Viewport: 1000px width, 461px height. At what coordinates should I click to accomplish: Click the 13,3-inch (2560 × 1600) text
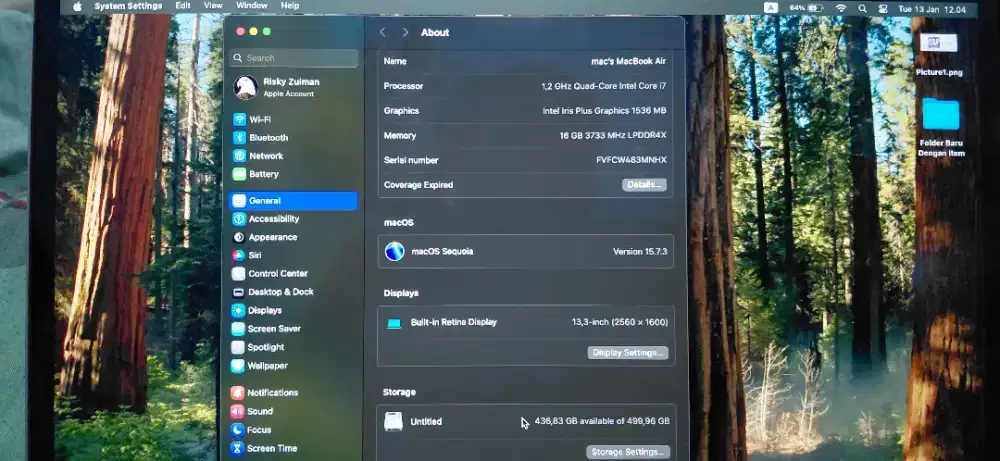click(x=620, y=323)
